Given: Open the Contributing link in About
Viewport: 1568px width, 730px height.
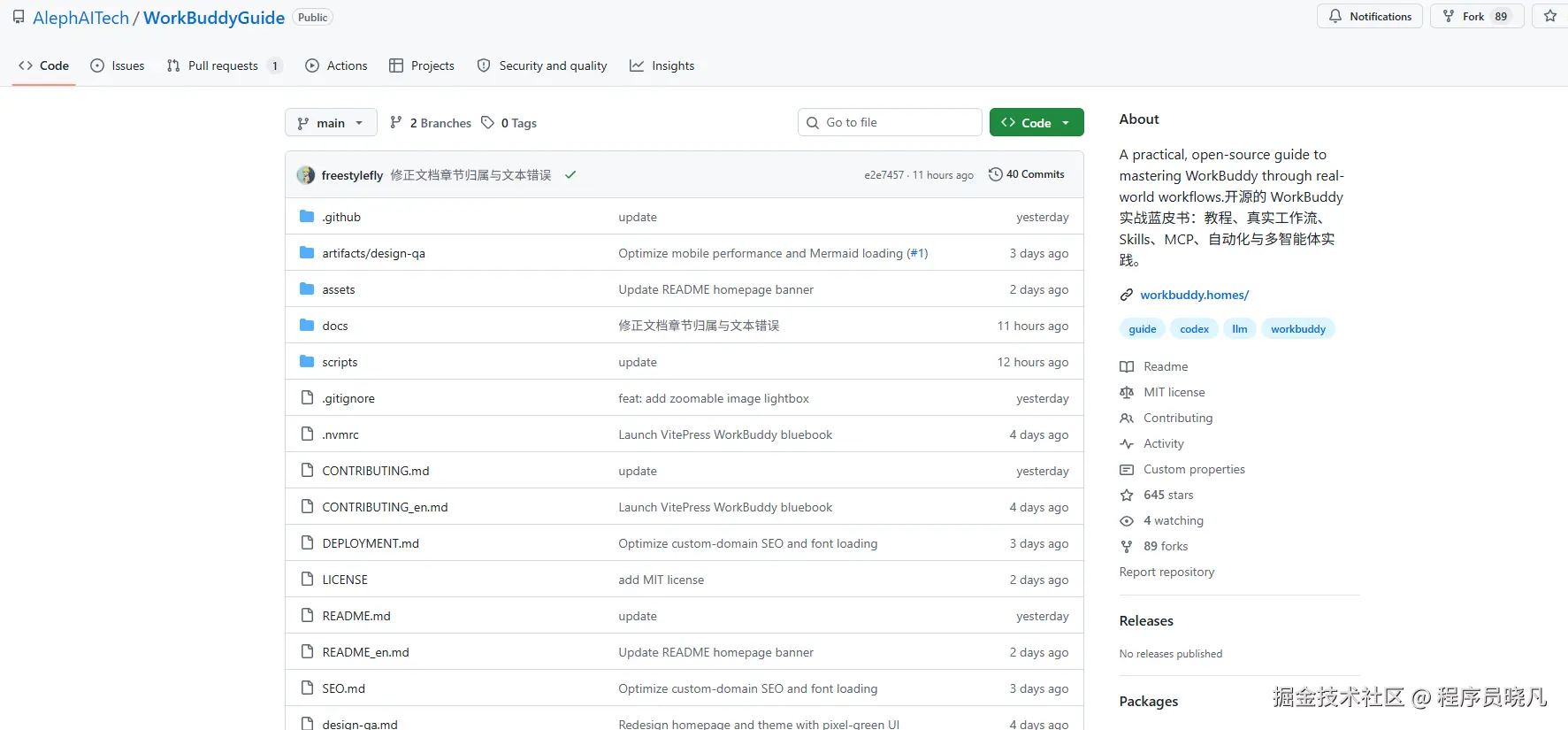Looking at the screenshot, I should [x=1178, y=418].
